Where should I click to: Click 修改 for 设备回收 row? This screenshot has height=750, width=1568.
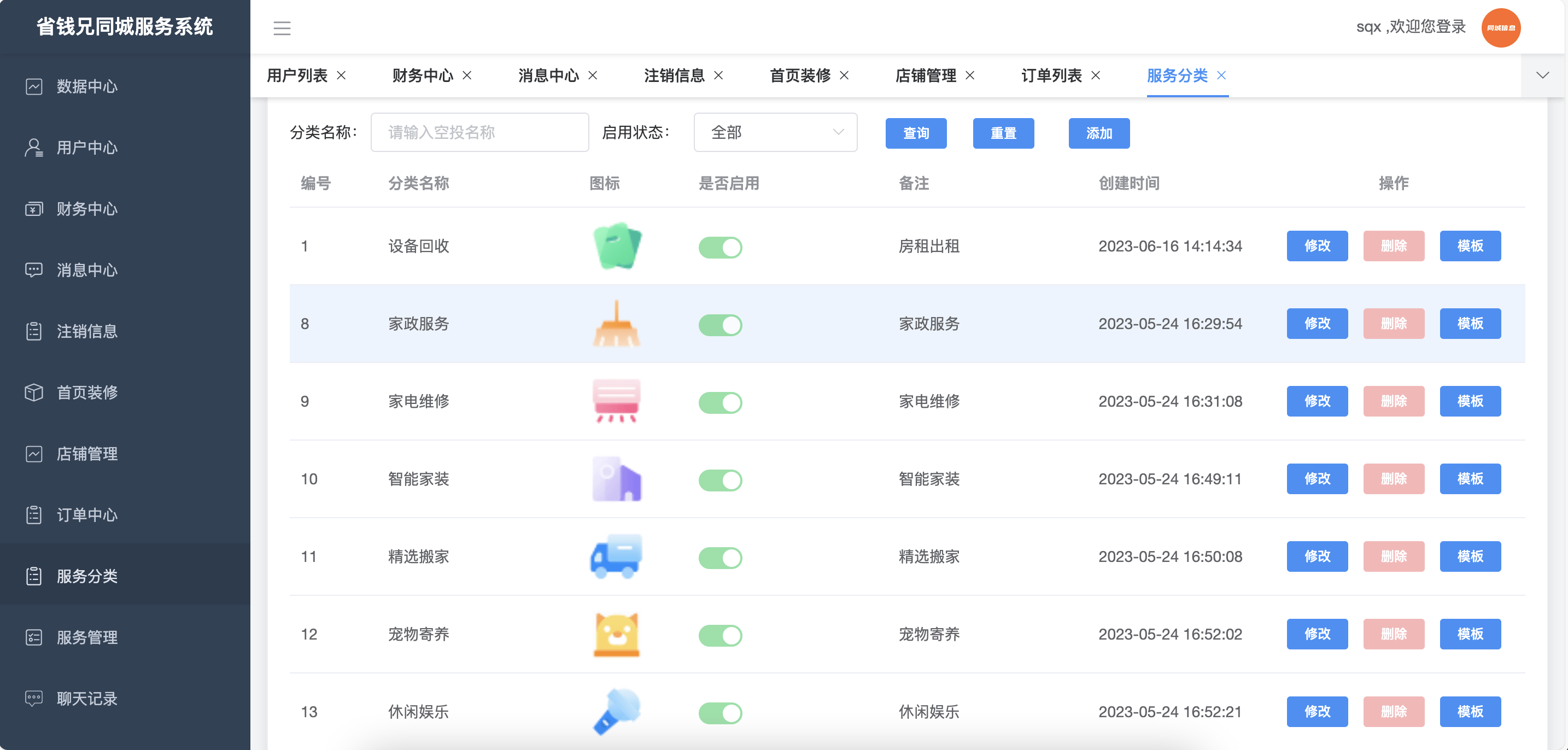click(1317, 246)
